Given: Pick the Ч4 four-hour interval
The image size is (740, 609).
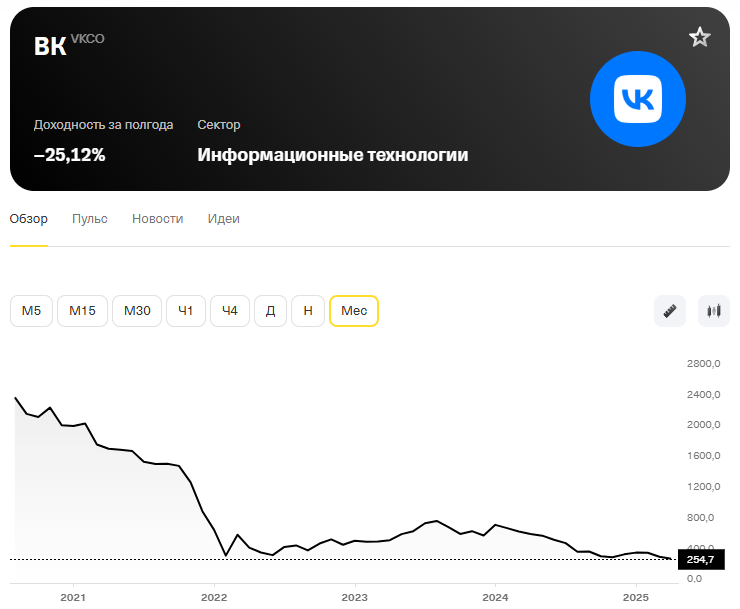Looking at the screenshot, I should coord(230,311).
